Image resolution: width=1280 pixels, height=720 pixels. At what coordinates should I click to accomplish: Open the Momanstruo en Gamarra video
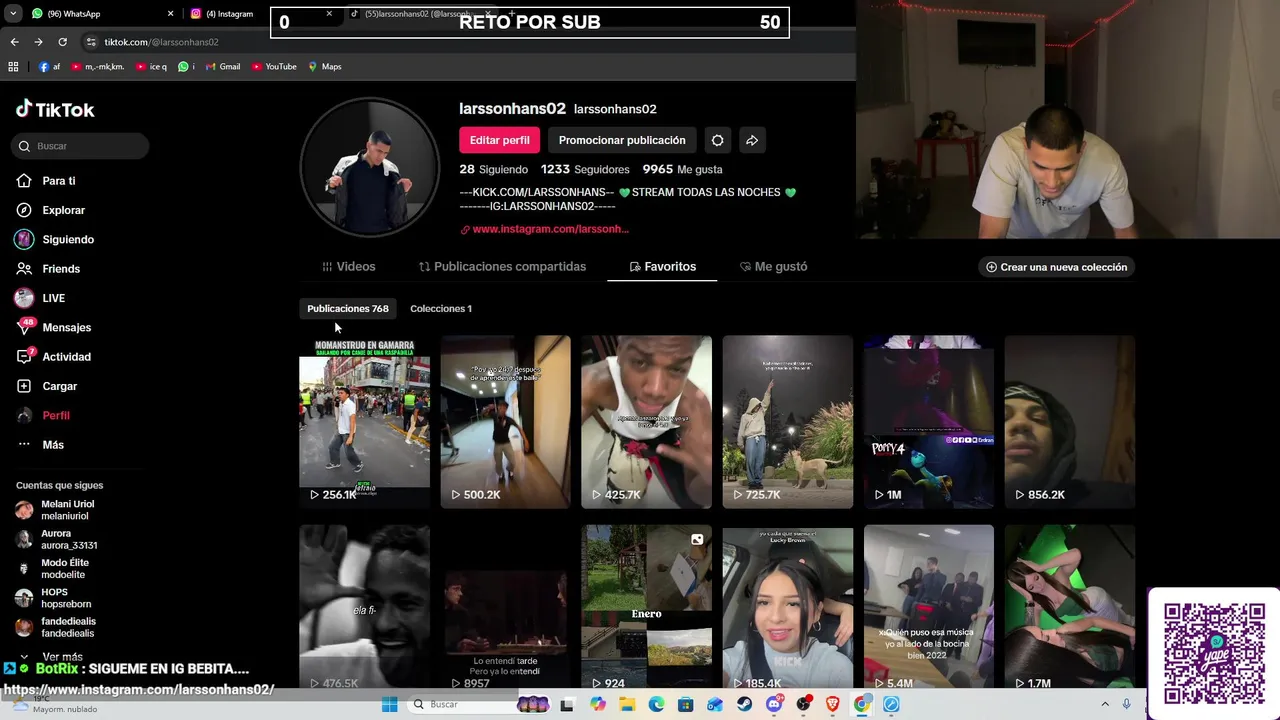(x=364, y=422)
